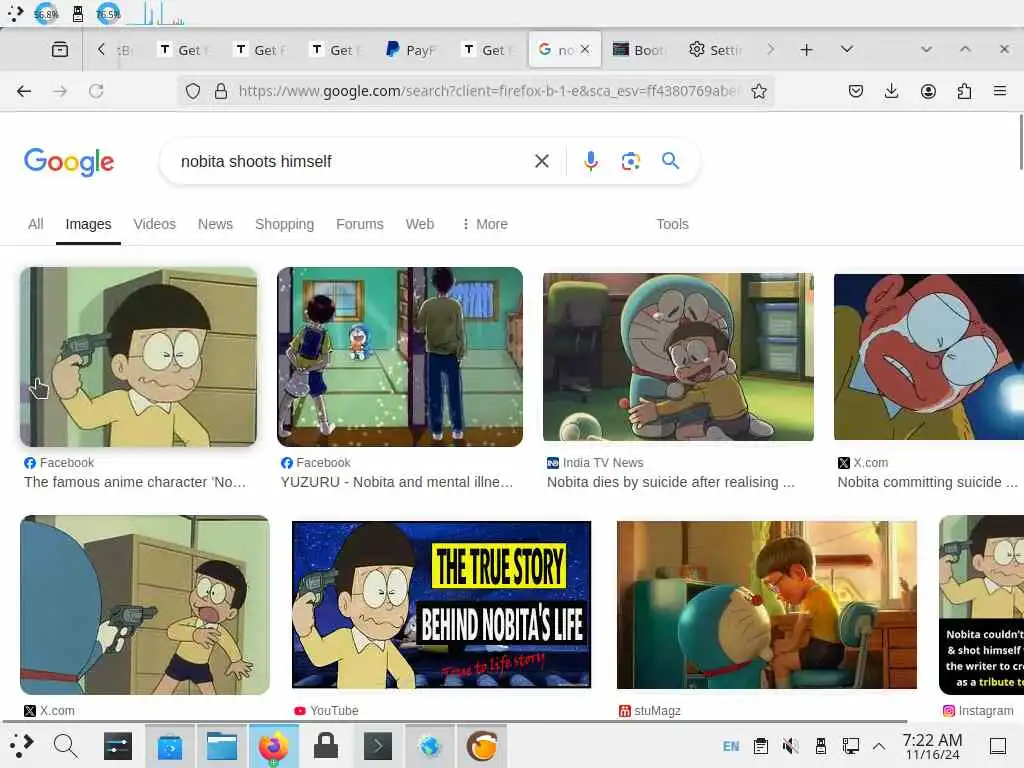
Task: Switch to the Forums results tab
Action: tap(360, 224)
